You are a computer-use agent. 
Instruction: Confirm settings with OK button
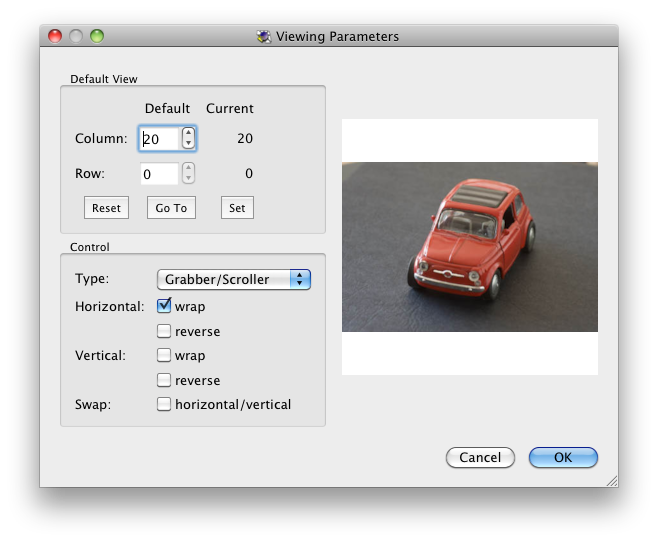(x=563, y=457)
